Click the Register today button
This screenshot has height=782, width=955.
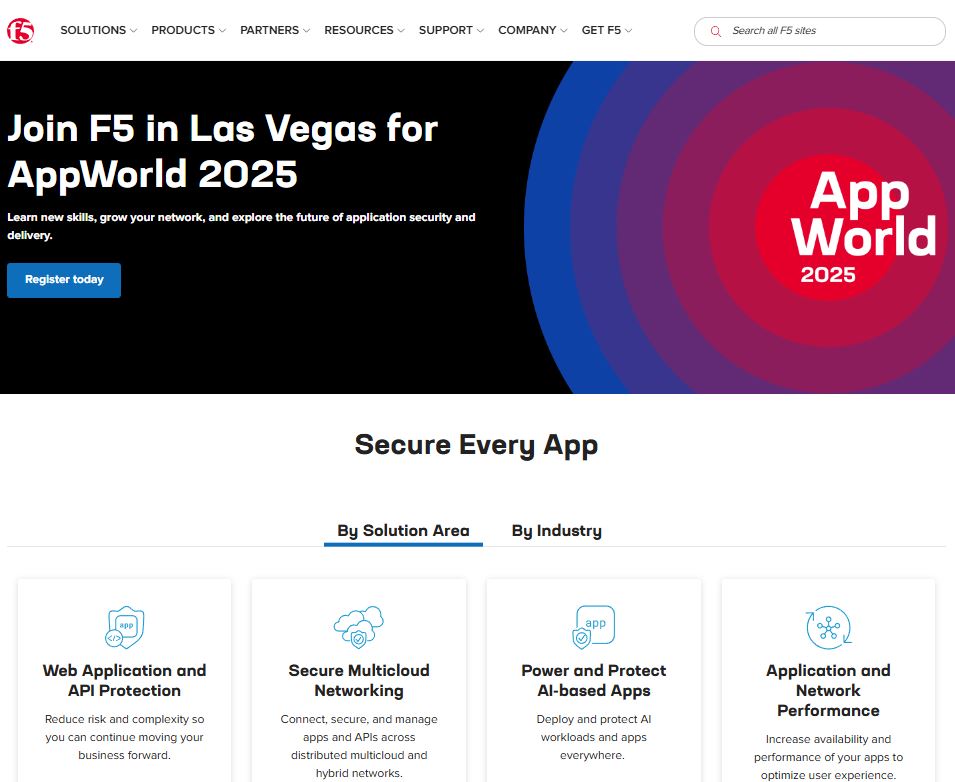click(x=64, y=280)
